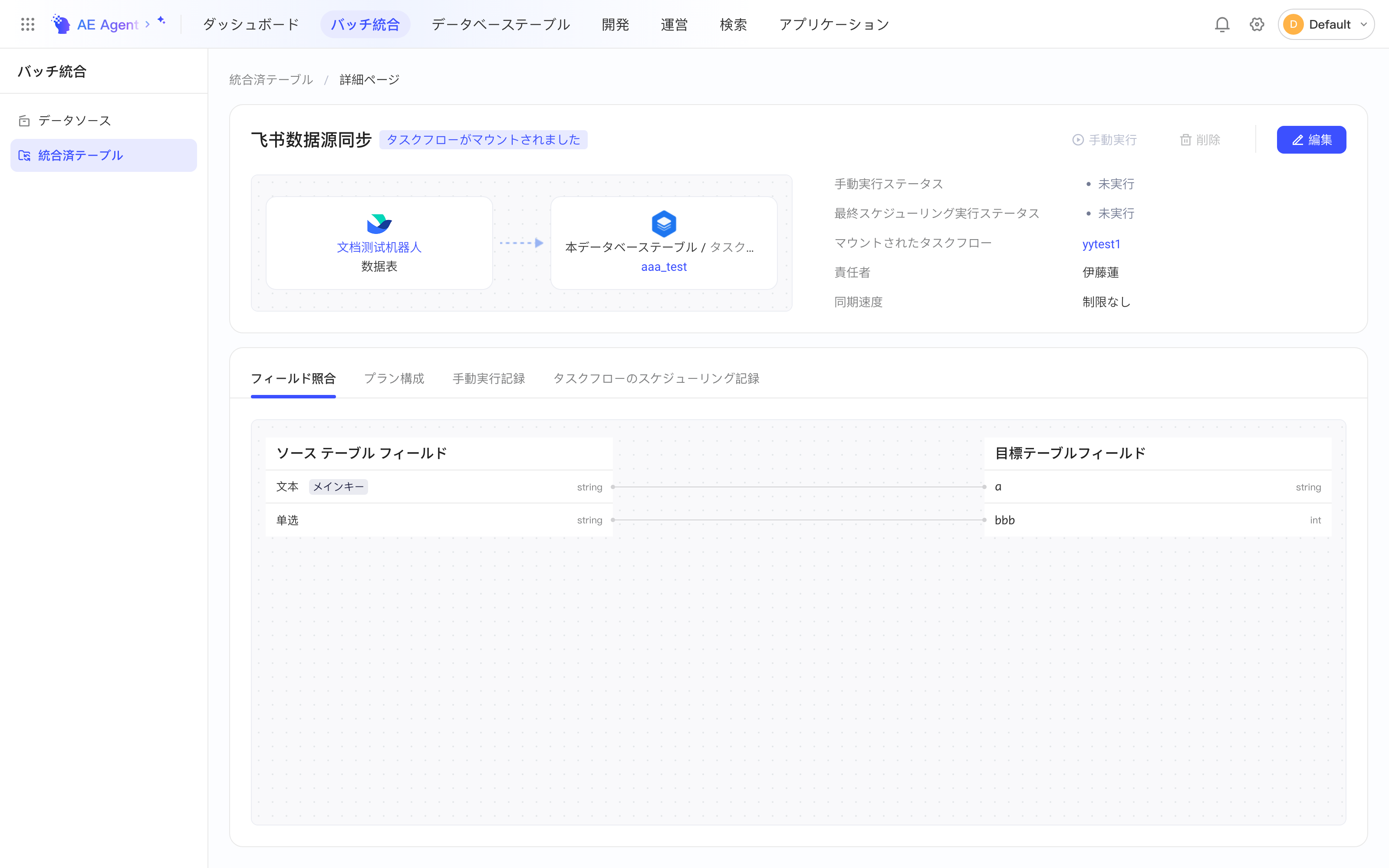Switch to the プラン構成 tab
Viewport: 1389px width, 868px height.
pos(394,378)
